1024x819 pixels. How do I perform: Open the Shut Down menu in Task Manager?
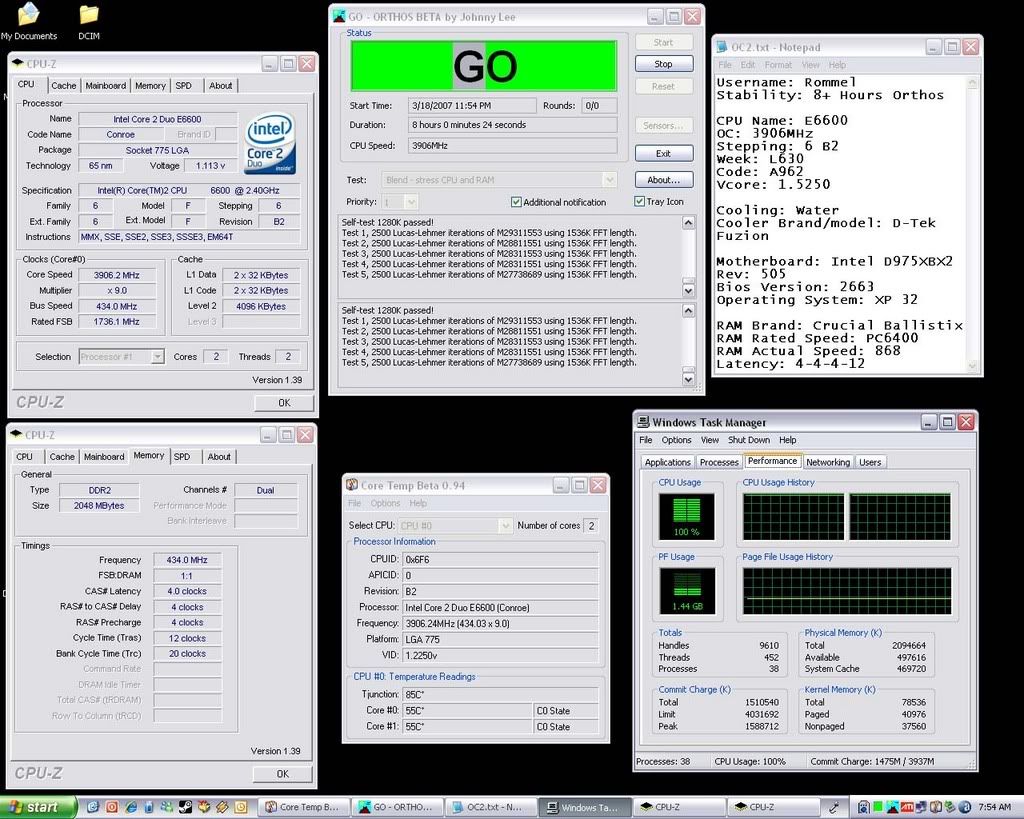[x=748, y=440]
